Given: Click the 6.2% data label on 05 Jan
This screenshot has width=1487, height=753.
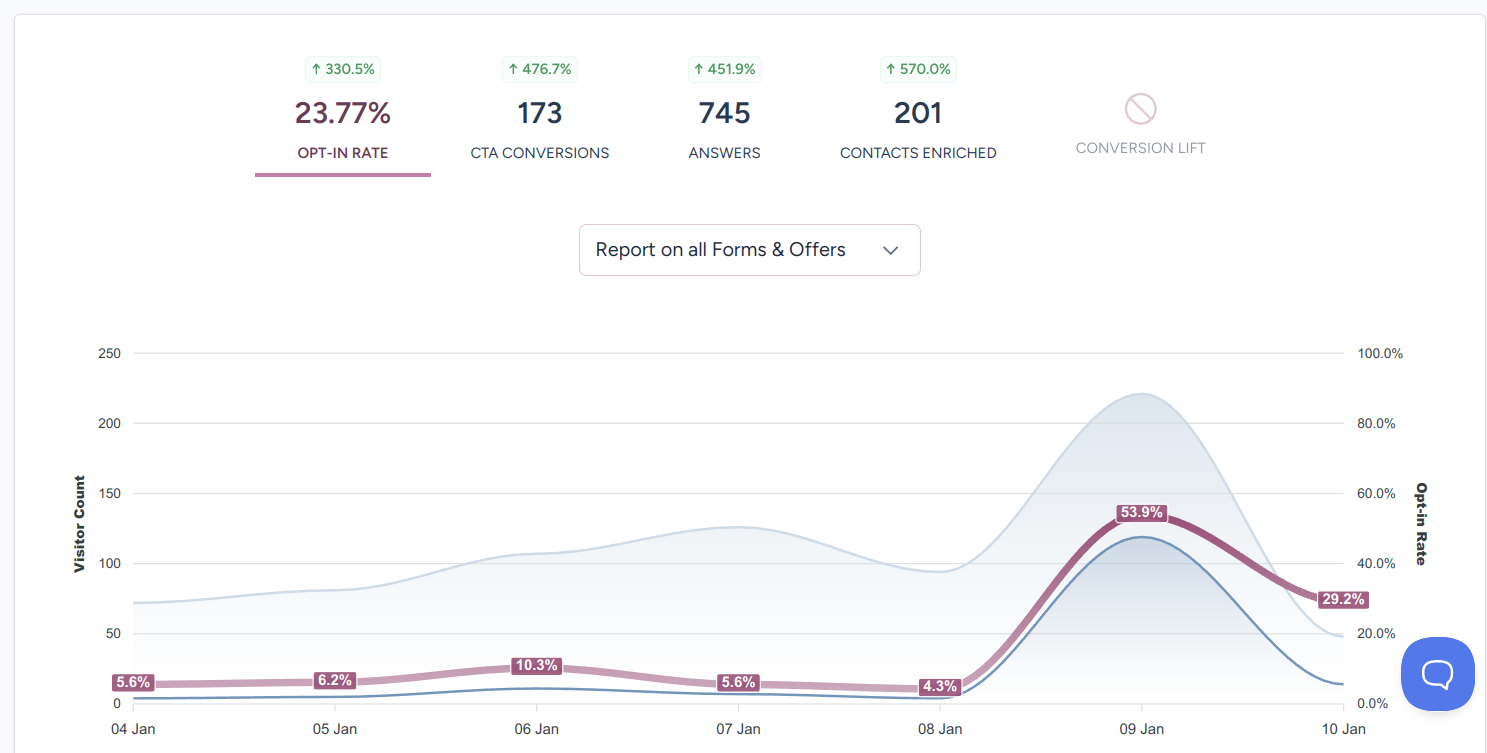Looking at the screenshot, I should [334, 681].
